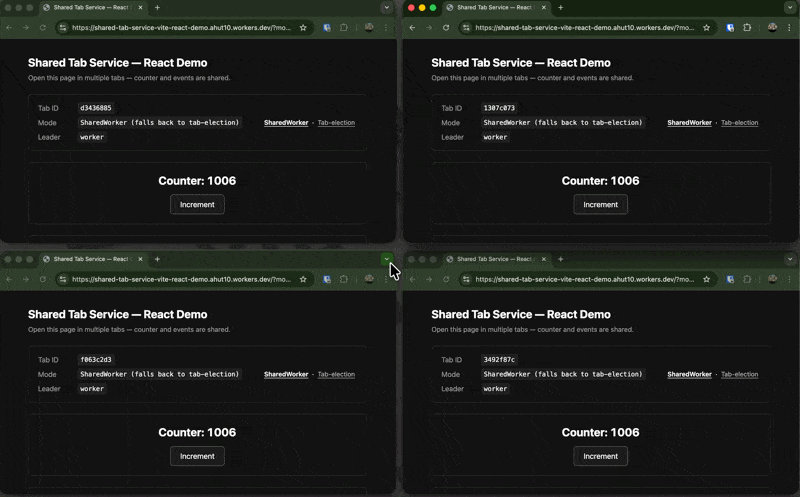800x497 pixels.
Task: Select Tab ID value f063c2d3
Action: pyautogui.click(x=95, y=360)
